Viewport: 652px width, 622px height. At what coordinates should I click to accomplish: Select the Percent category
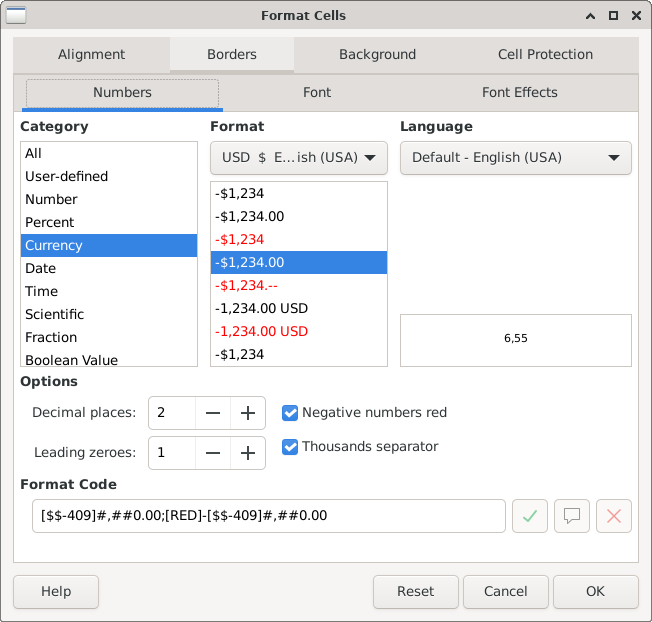click(x=50, y=222)
